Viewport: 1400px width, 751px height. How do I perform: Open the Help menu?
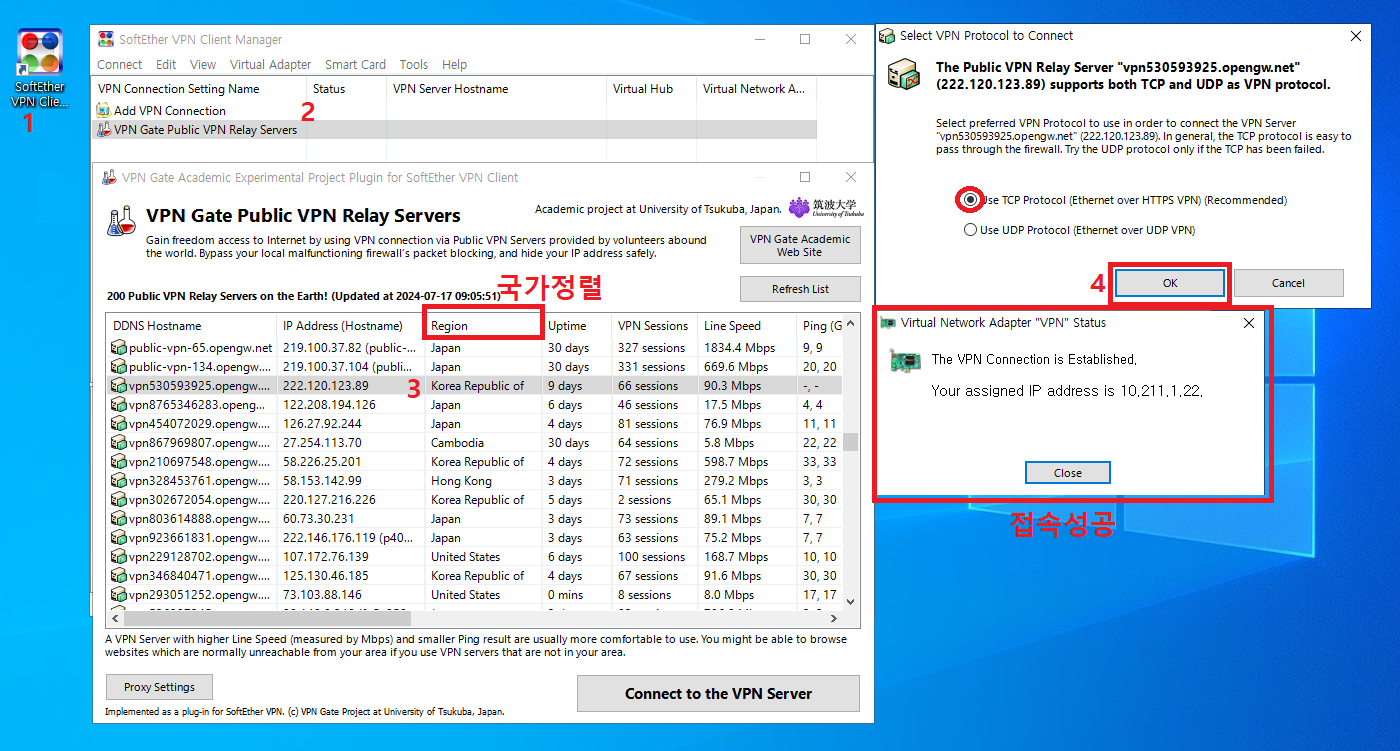click(455, 64)
